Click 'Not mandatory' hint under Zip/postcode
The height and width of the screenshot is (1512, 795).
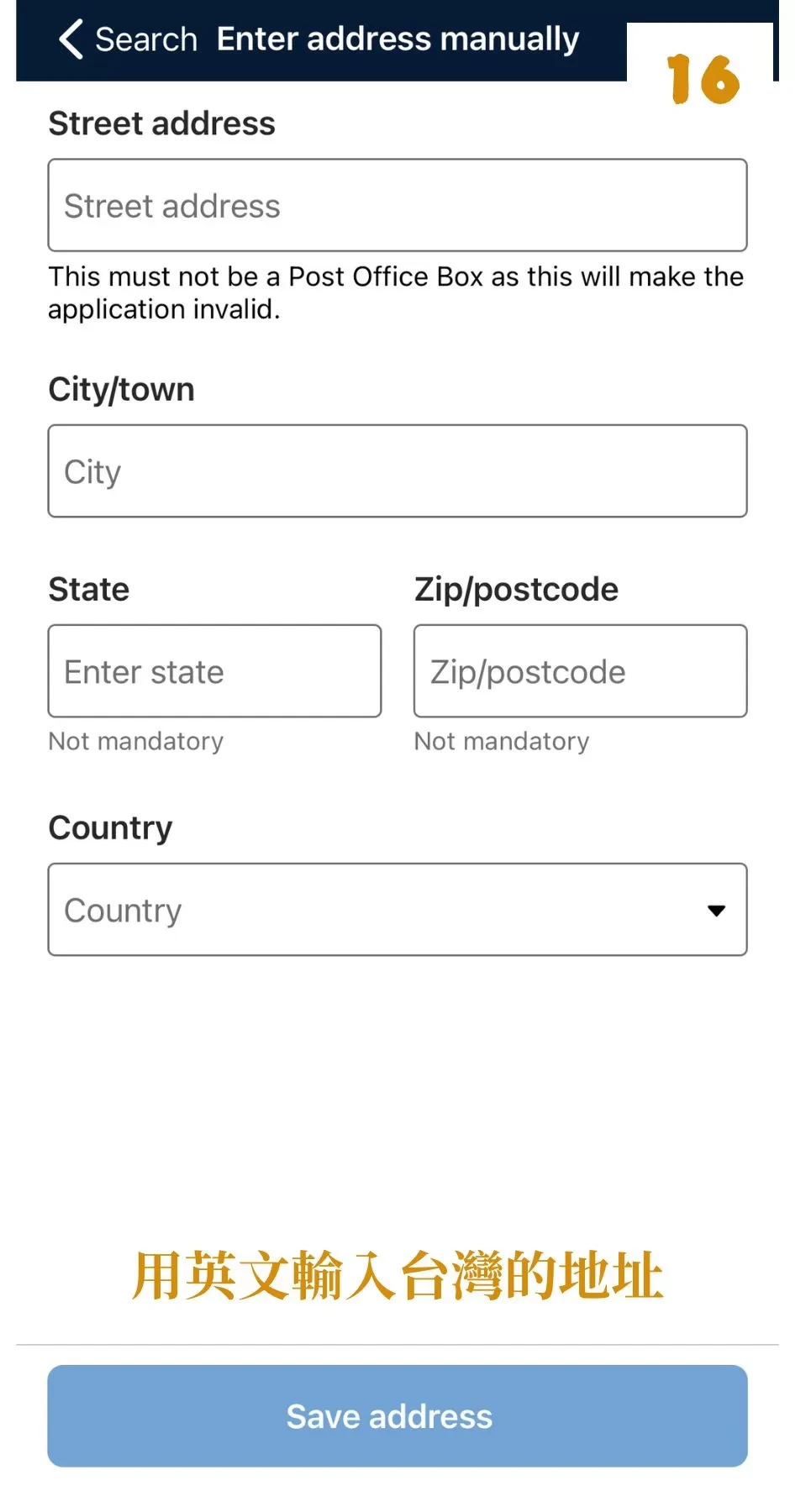click(502, 741)
